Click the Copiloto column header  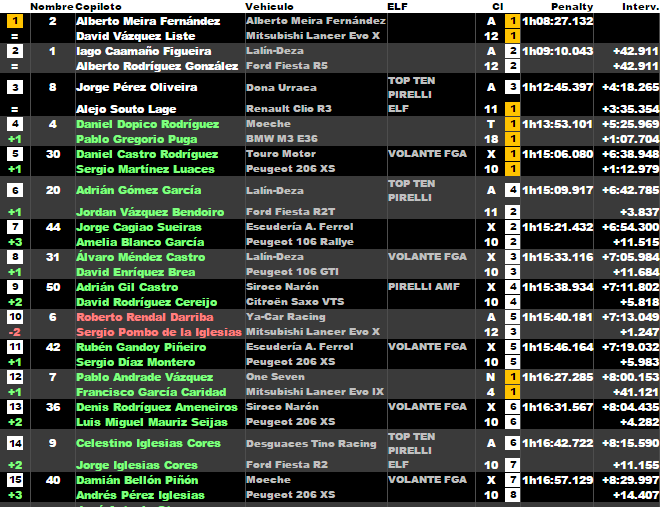pyautogui.click(x=98, y=7)
